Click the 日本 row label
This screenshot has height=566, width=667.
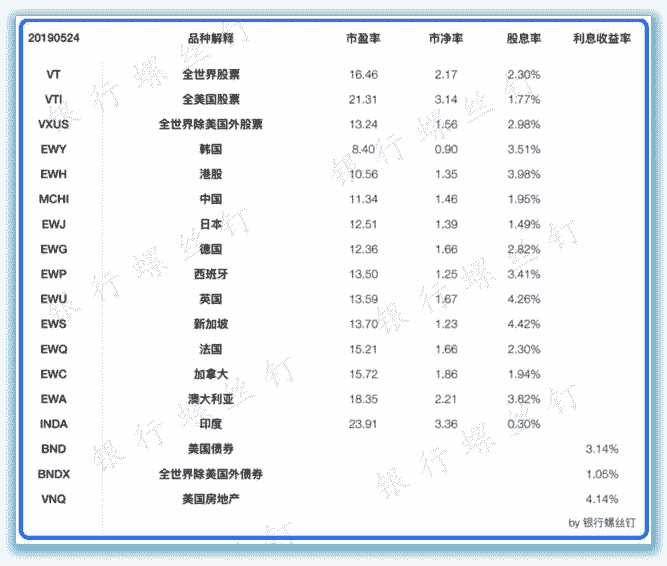pos(211,224)
